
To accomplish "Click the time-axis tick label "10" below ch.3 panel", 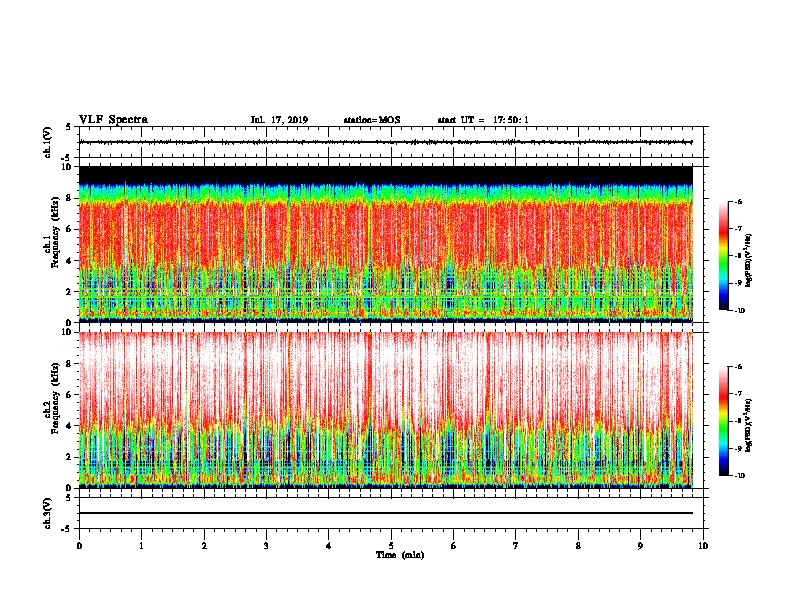I will pyautogui.click(x=703, y=546).
